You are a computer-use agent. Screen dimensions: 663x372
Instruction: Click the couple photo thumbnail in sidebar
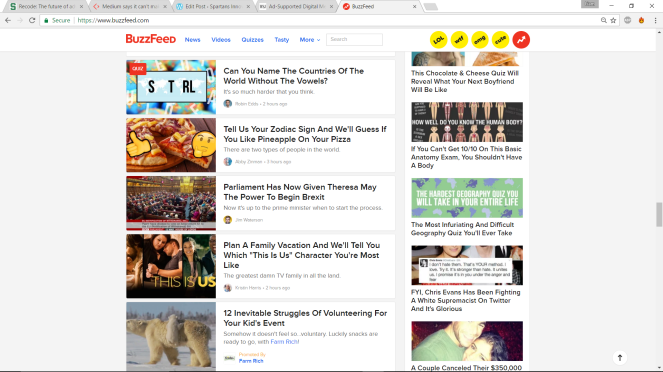467,341
